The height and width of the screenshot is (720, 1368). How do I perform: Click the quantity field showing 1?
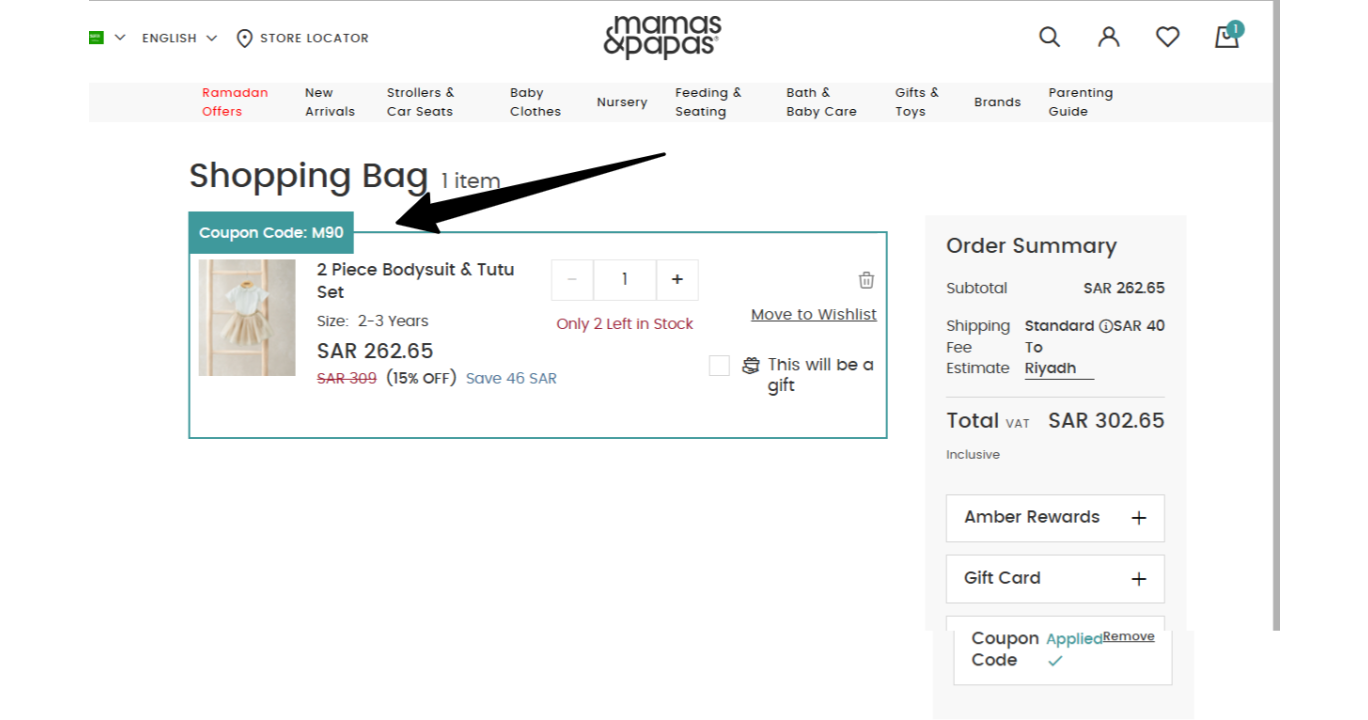tap(625, 280)
